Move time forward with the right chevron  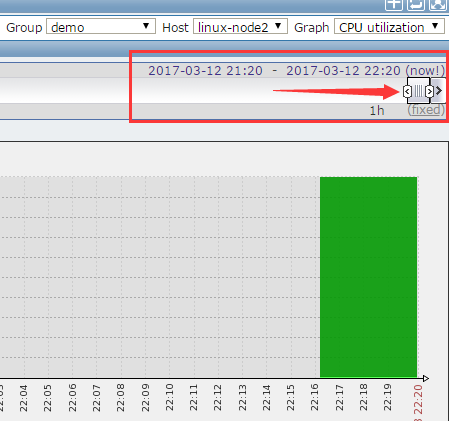click(x=439, y=91)
